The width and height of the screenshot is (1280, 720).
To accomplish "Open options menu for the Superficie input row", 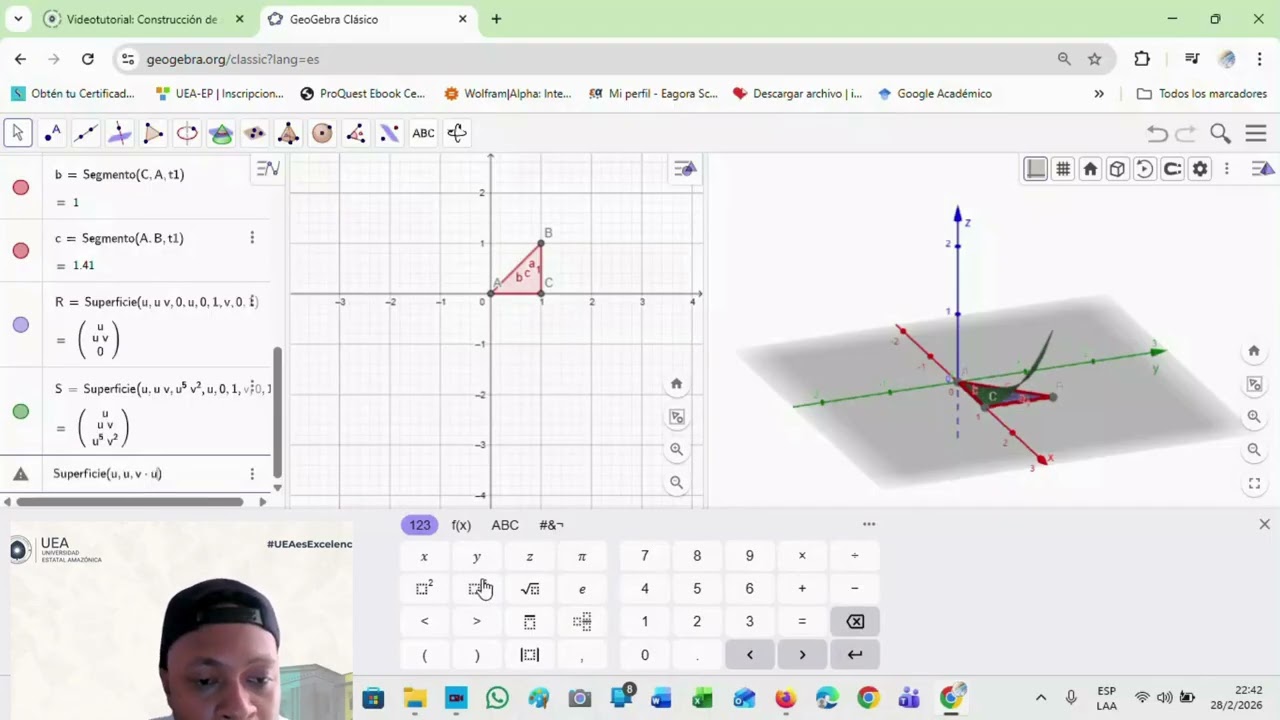I will [252, 474].
